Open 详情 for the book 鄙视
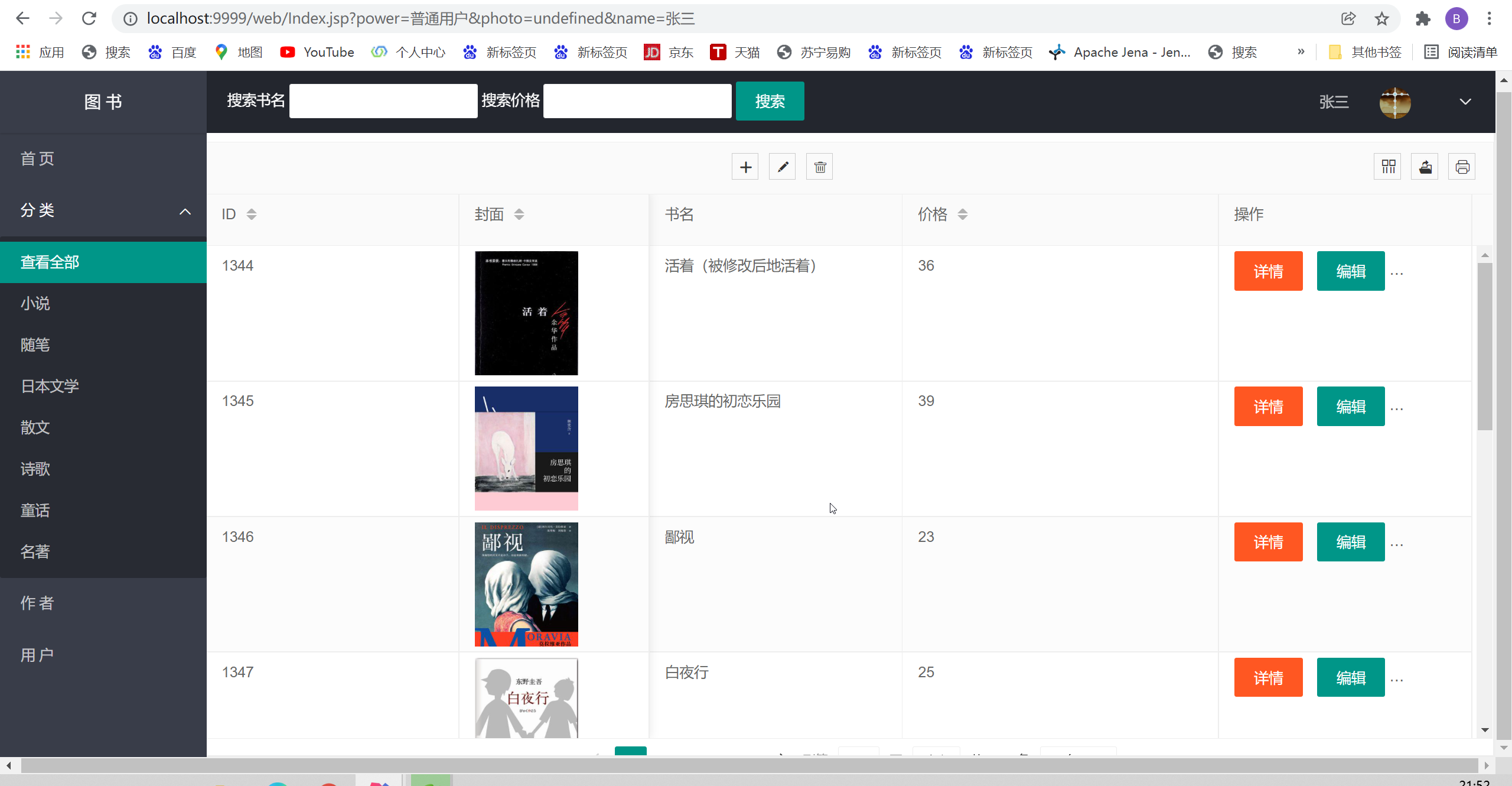1512x786 pixels. (1268, 541)
